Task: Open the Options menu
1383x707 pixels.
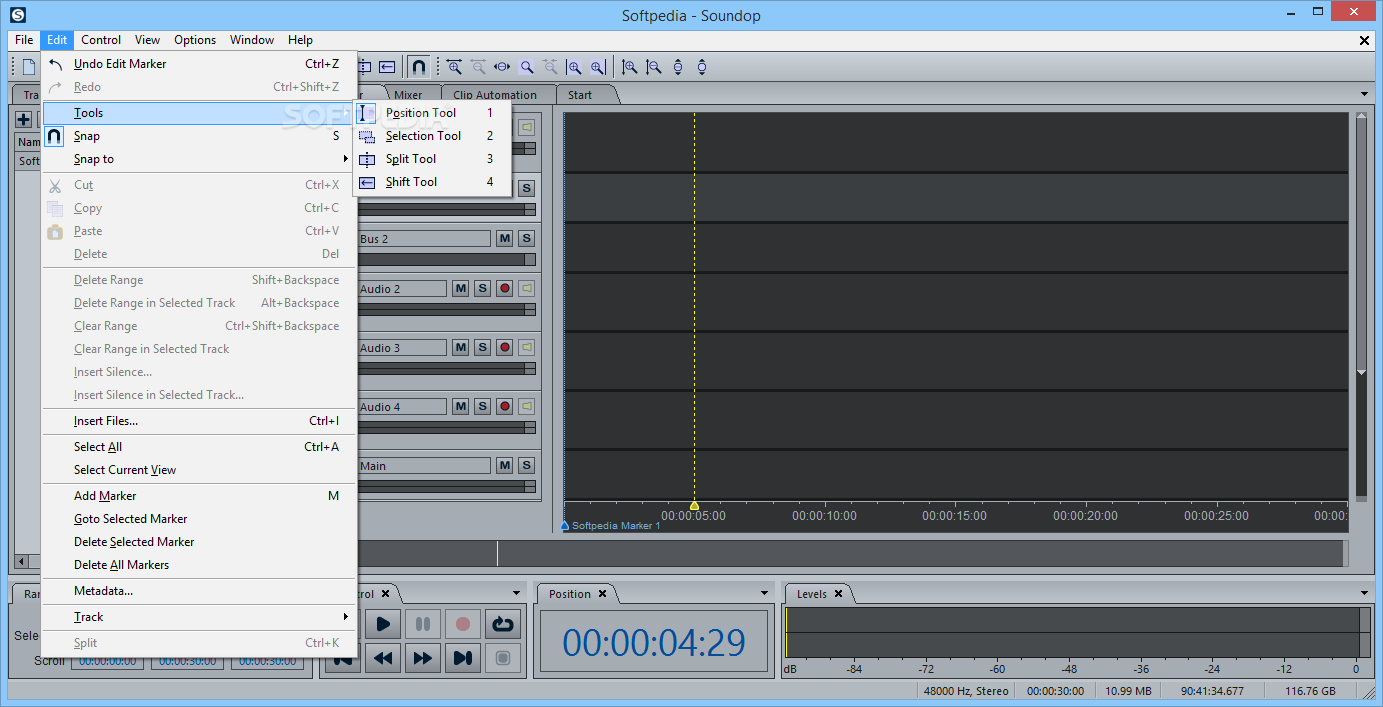Action: [x=195, y=40]
